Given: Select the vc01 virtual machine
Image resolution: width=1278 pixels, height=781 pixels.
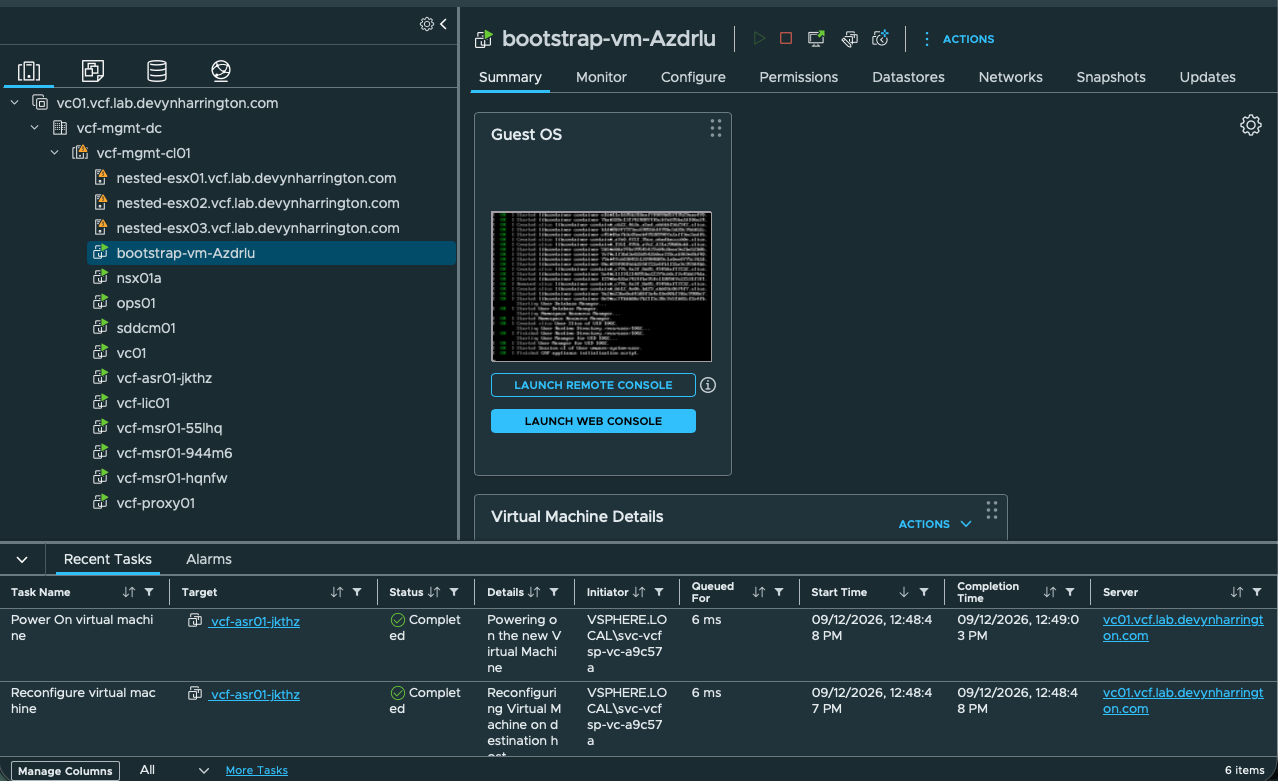Looking at the screenshot, I should coord(131,353).
